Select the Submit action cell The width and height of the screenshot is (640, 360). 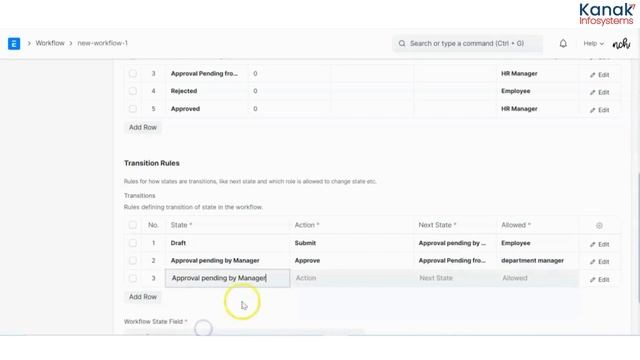pyautogui.click(x=352, y=243)
